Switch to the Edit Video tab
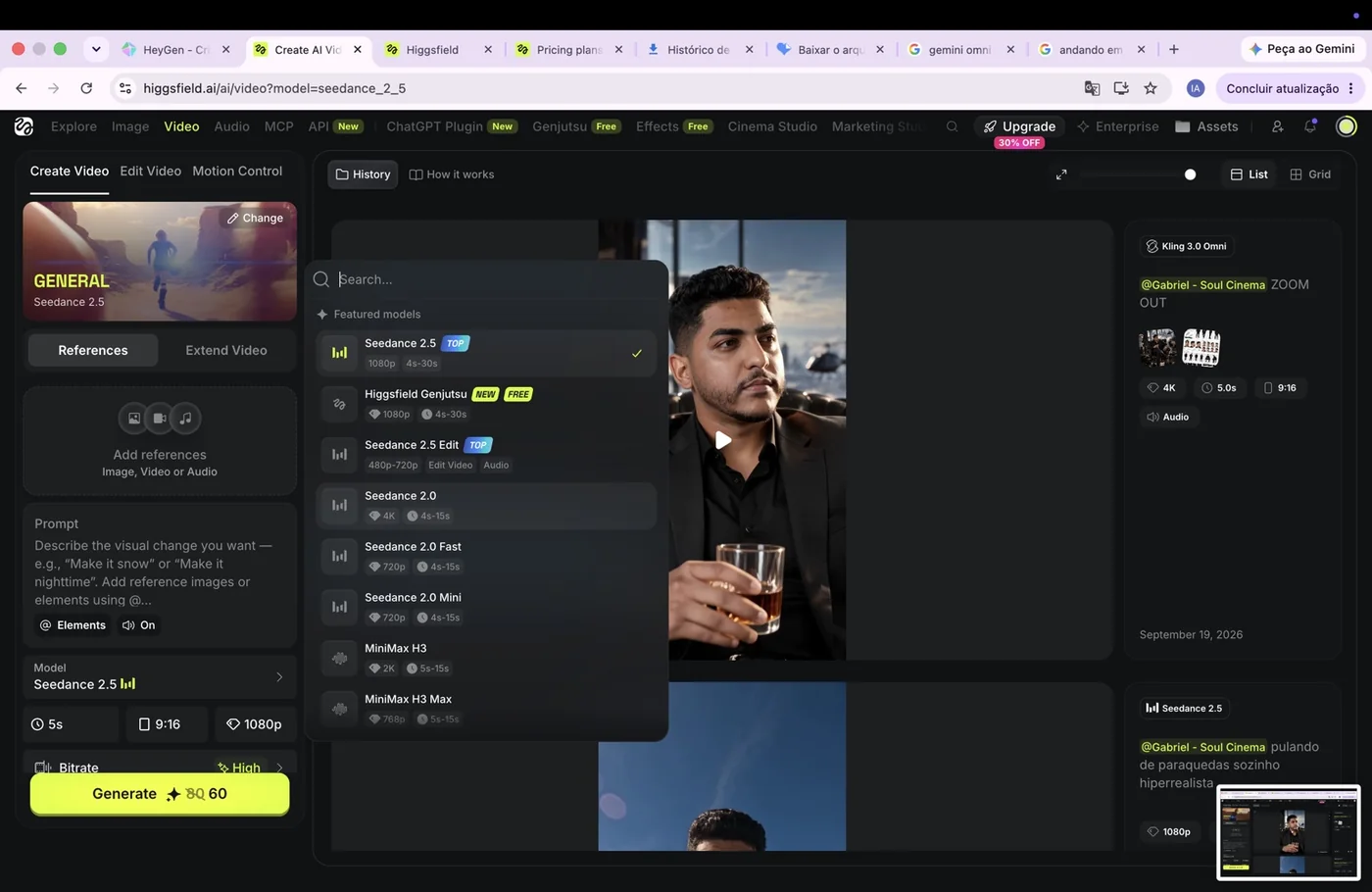The width and height of the screenshot is (1372, 892). pos(150,171)
